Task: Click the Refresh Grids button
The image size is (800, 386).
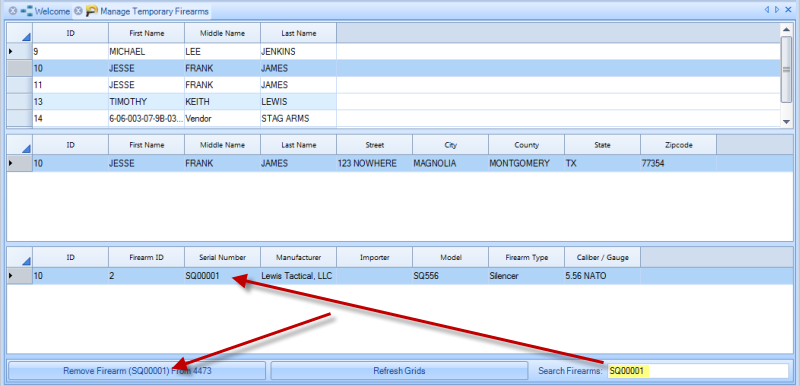Action: (399, 371)
